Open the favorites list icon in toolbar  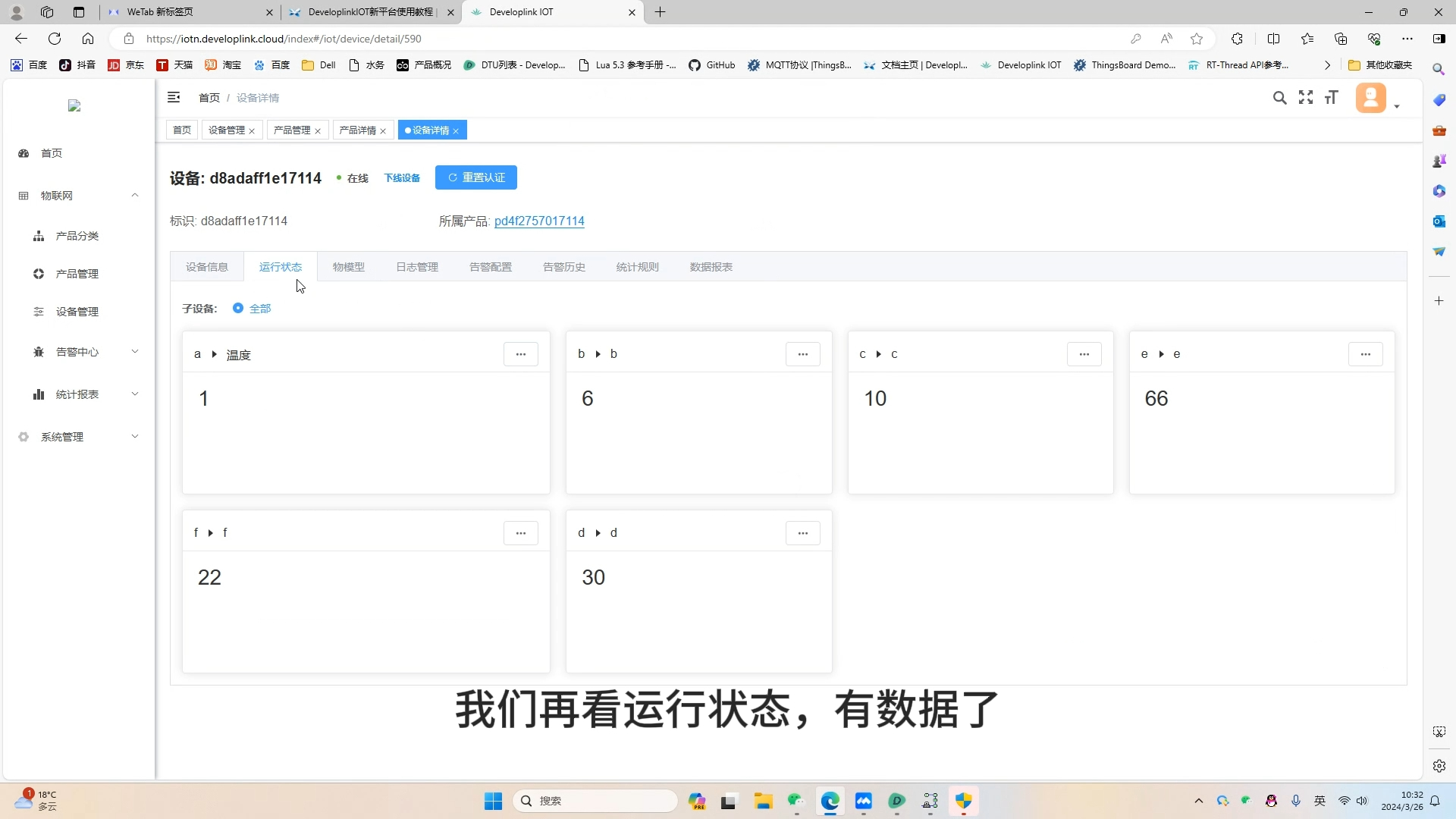click(1307, 39)
